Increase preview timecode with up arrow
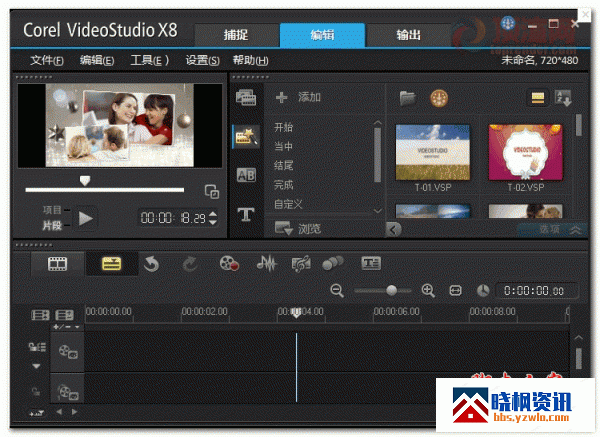 (213, 214)
